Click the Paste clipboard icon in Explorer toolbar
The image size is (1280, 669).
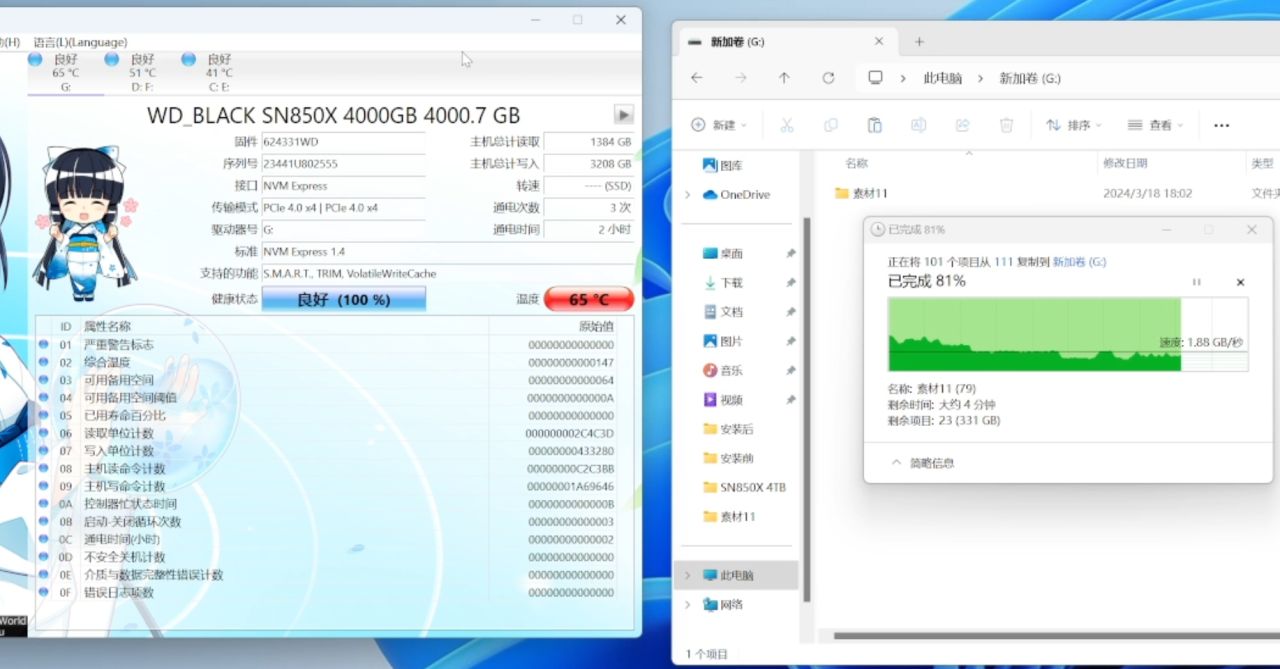click(875, 125)
